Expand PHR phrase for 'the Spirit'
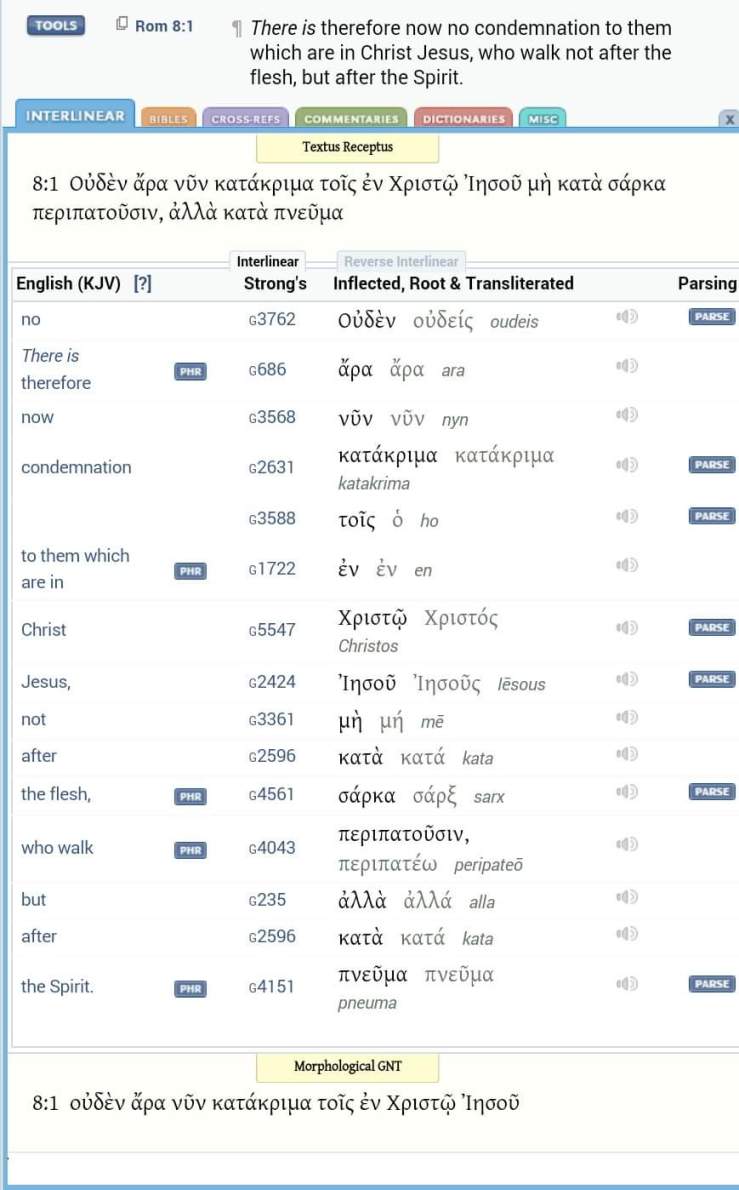The image size is (739, 1190). pos(190,989)
